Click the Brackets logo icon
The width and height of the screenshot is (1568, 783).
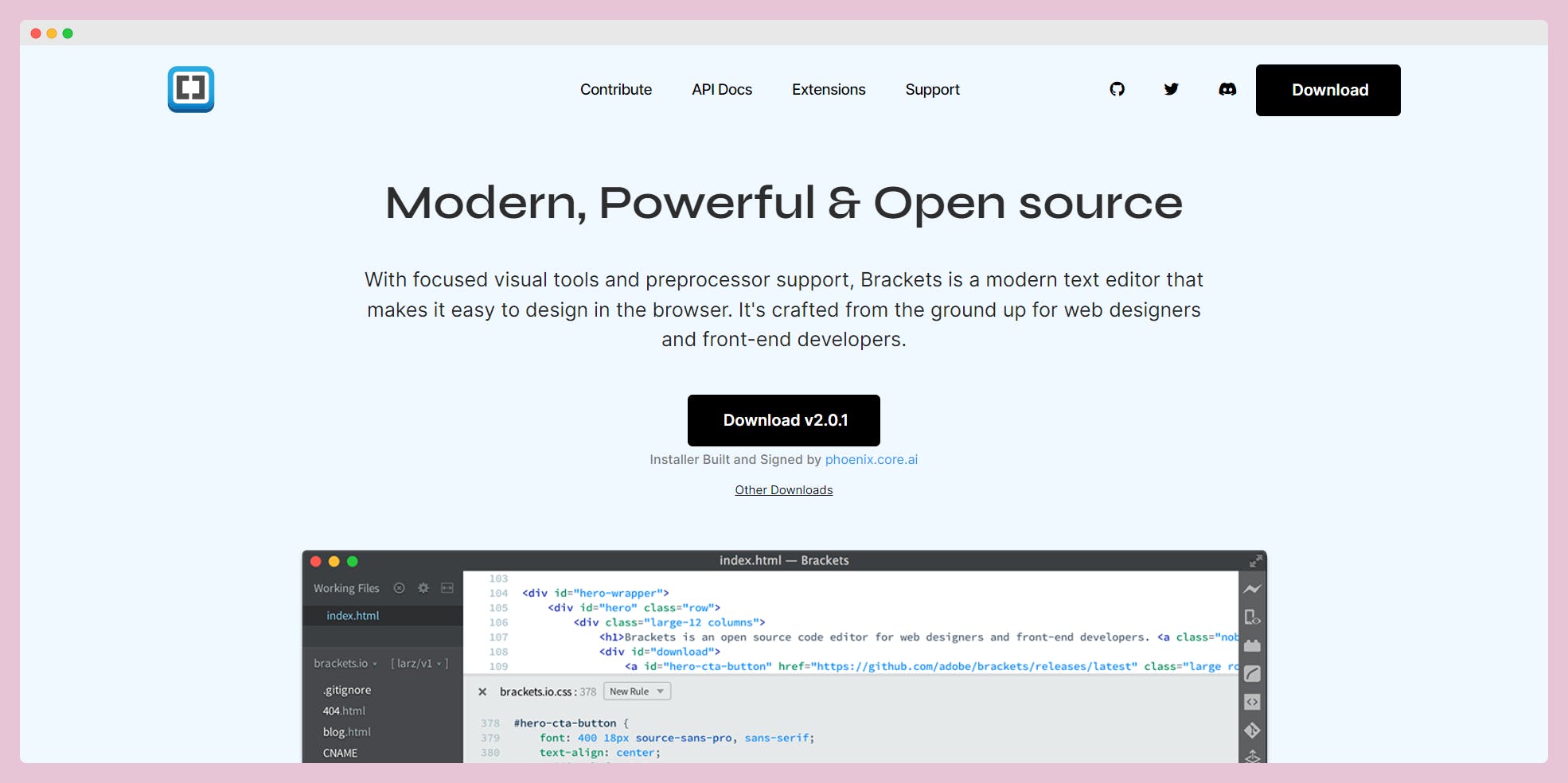(191, 89)
